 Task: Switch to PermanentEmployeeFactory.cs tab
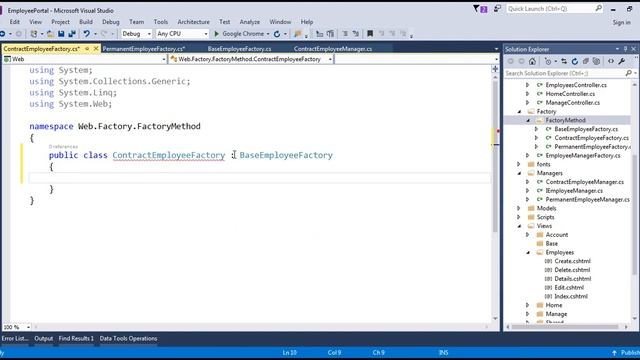144,49
